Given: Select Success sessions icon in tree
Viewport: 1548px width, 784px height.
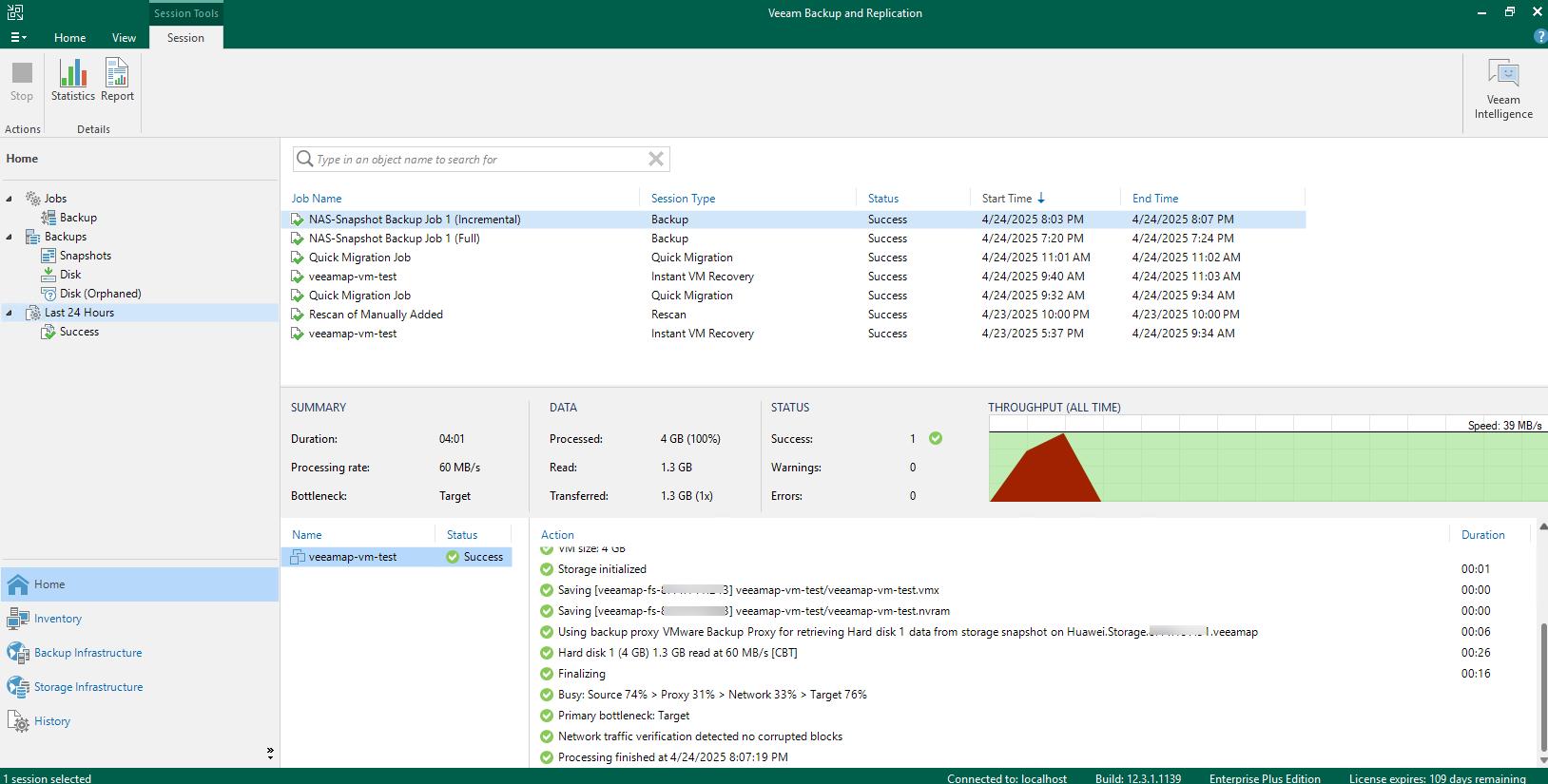Looking at the screenshot, I should 48,332.
